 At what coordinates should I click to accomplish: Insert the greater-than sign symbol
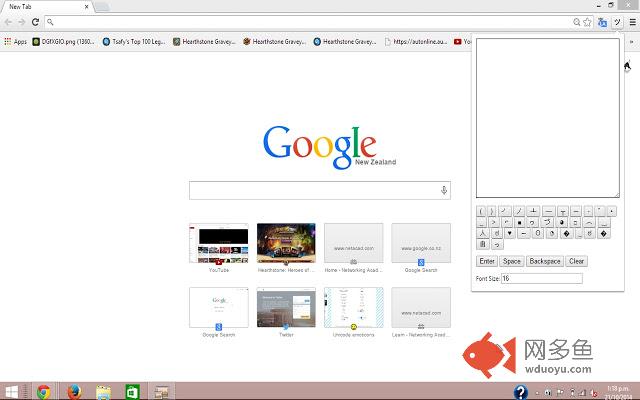[x=494, y=222]
